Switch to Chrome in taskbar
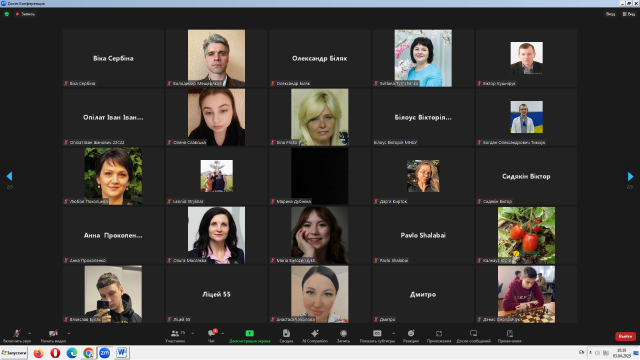The image size is (640, 360). [88, 353]
